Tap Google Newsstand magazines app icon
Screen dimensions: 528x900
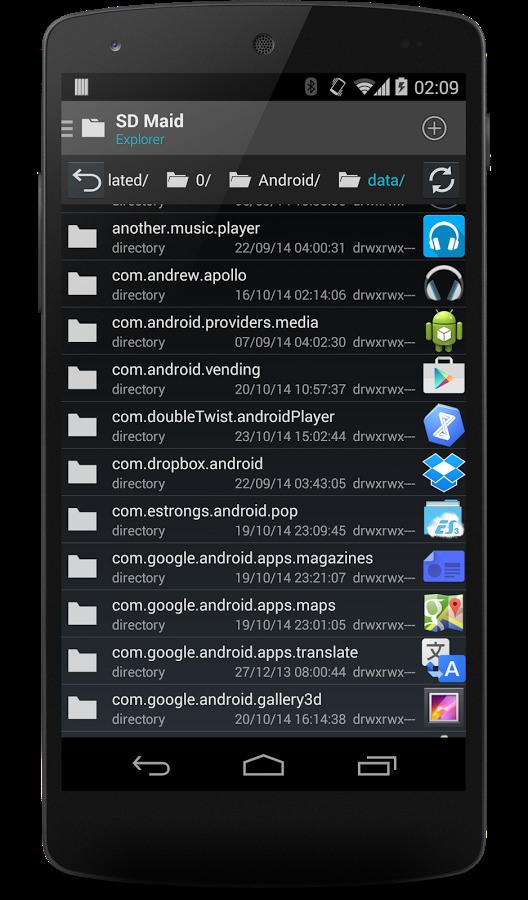point(444,566)
